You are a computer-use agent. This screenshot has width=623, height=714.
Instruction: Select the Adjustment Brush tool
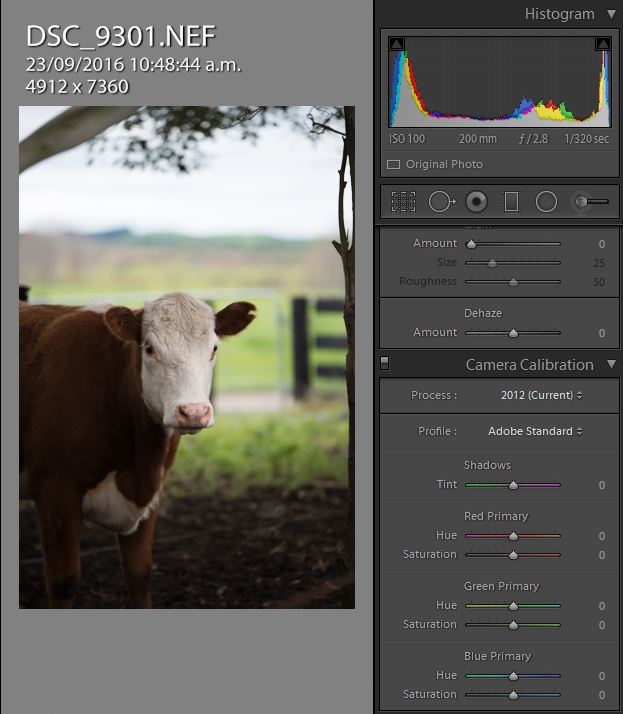pos(591,202)
